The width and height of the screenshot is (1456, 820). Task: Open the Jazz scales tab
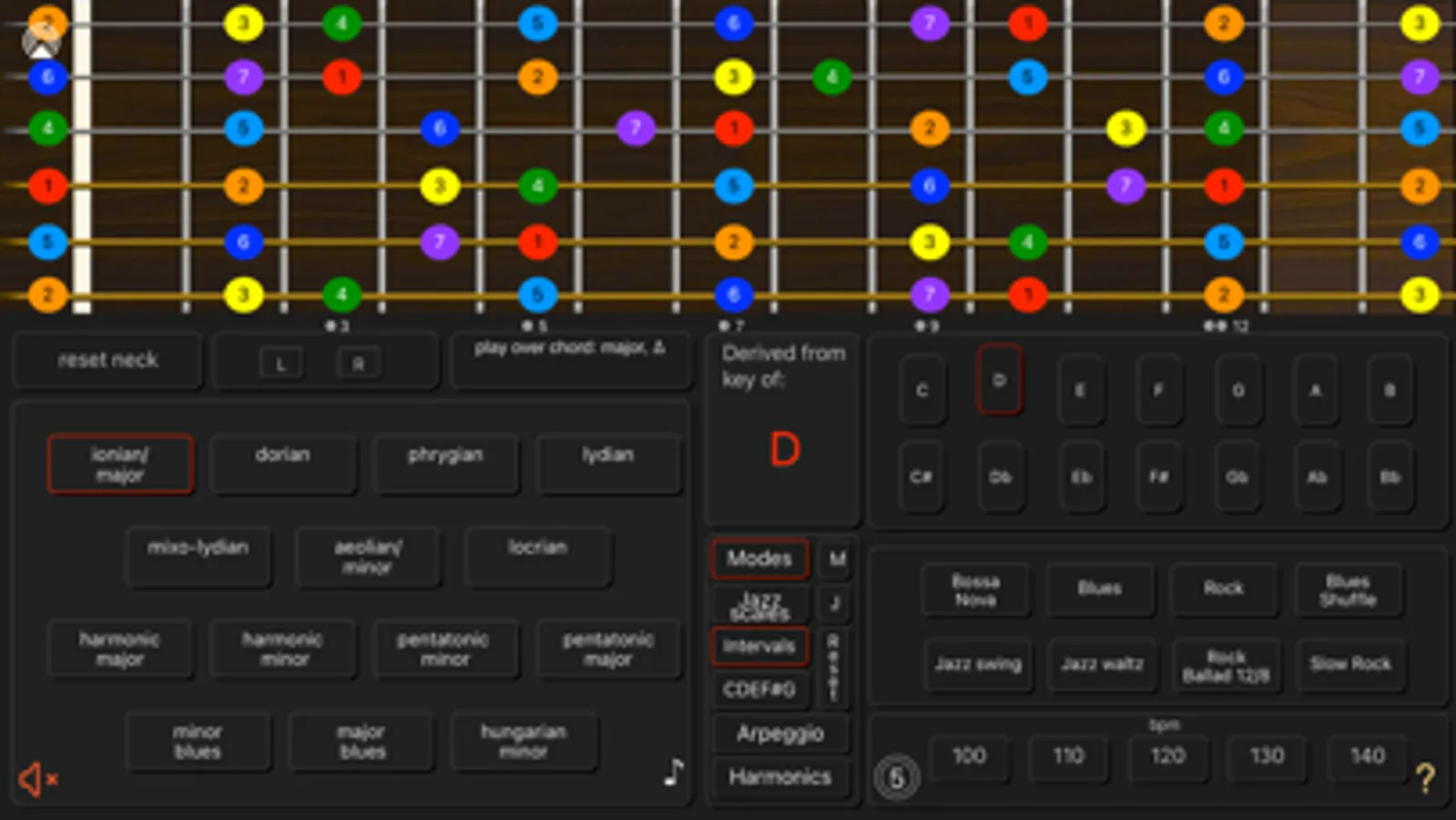759,604
